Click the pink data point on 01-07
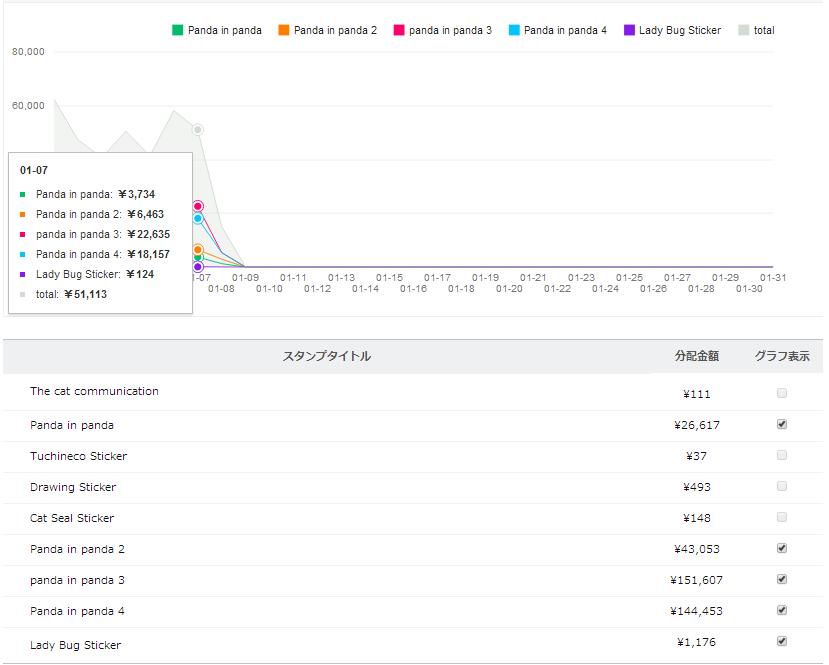 tap(198, 206)
